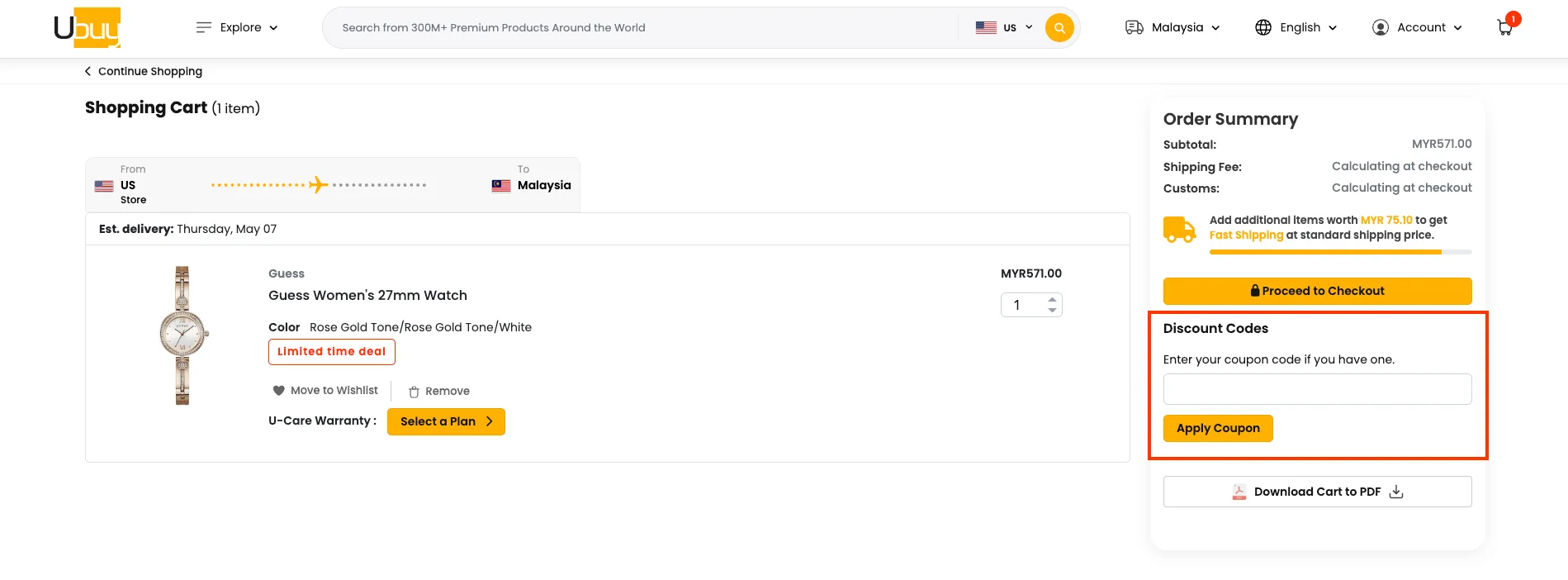Viewport: 1568px width, 580px height.
Task: Click the coupon code input field
Action: (x=1317, y=389)
